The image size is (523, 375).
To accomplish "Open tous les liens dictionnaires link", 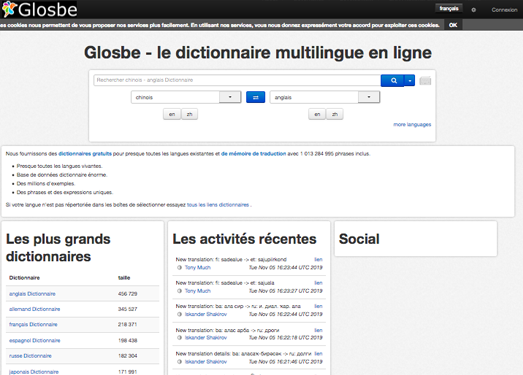I will pos(218,205).
